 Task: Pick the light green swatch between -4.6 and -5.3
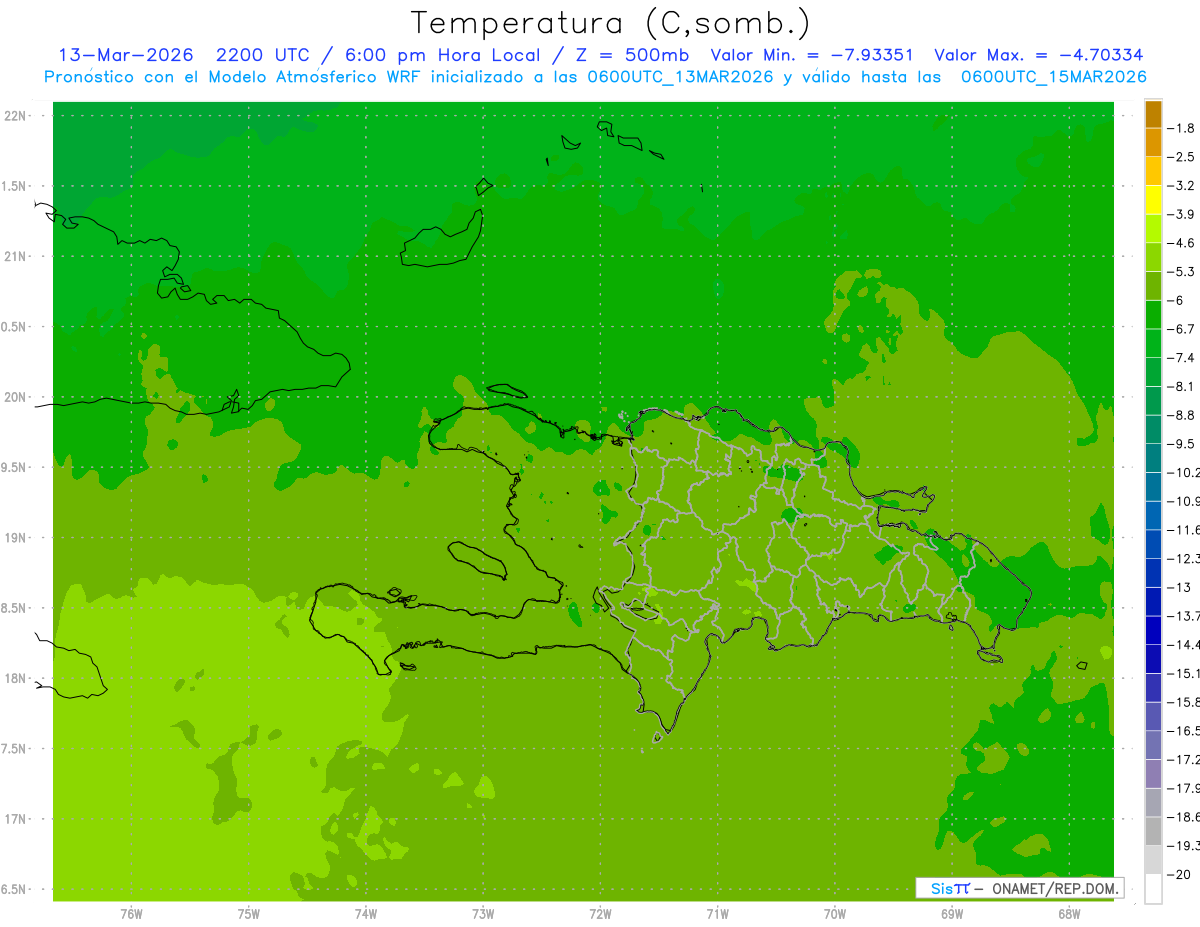click(1153, 258)
